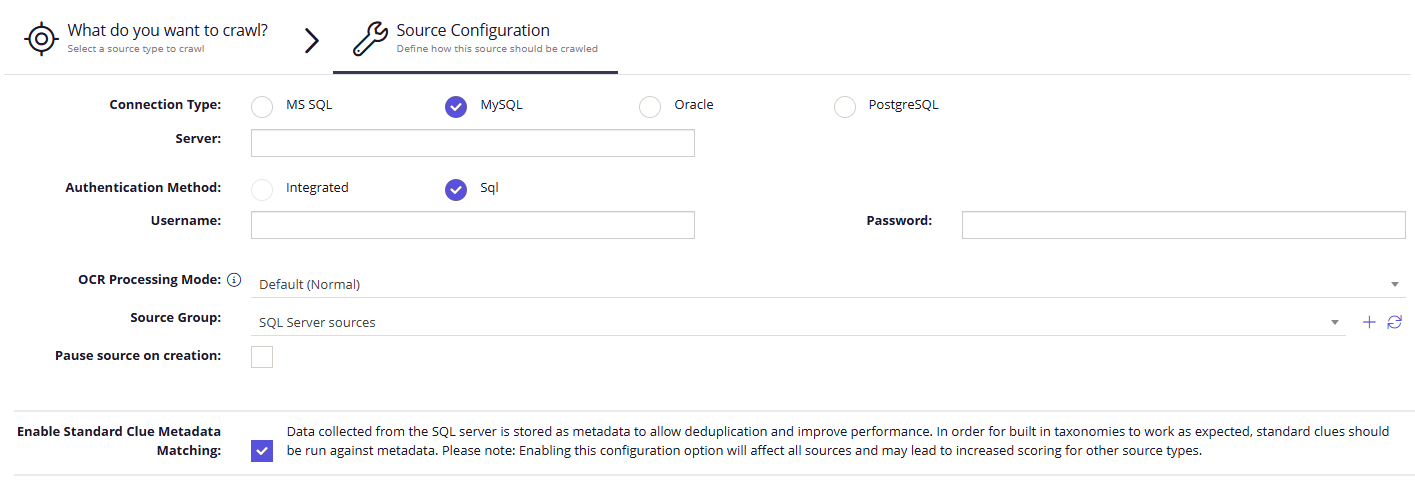Uncheck Enable Standard Clue Metadata Matching
Screen dimensions: 1415x485
coord(262,451)
